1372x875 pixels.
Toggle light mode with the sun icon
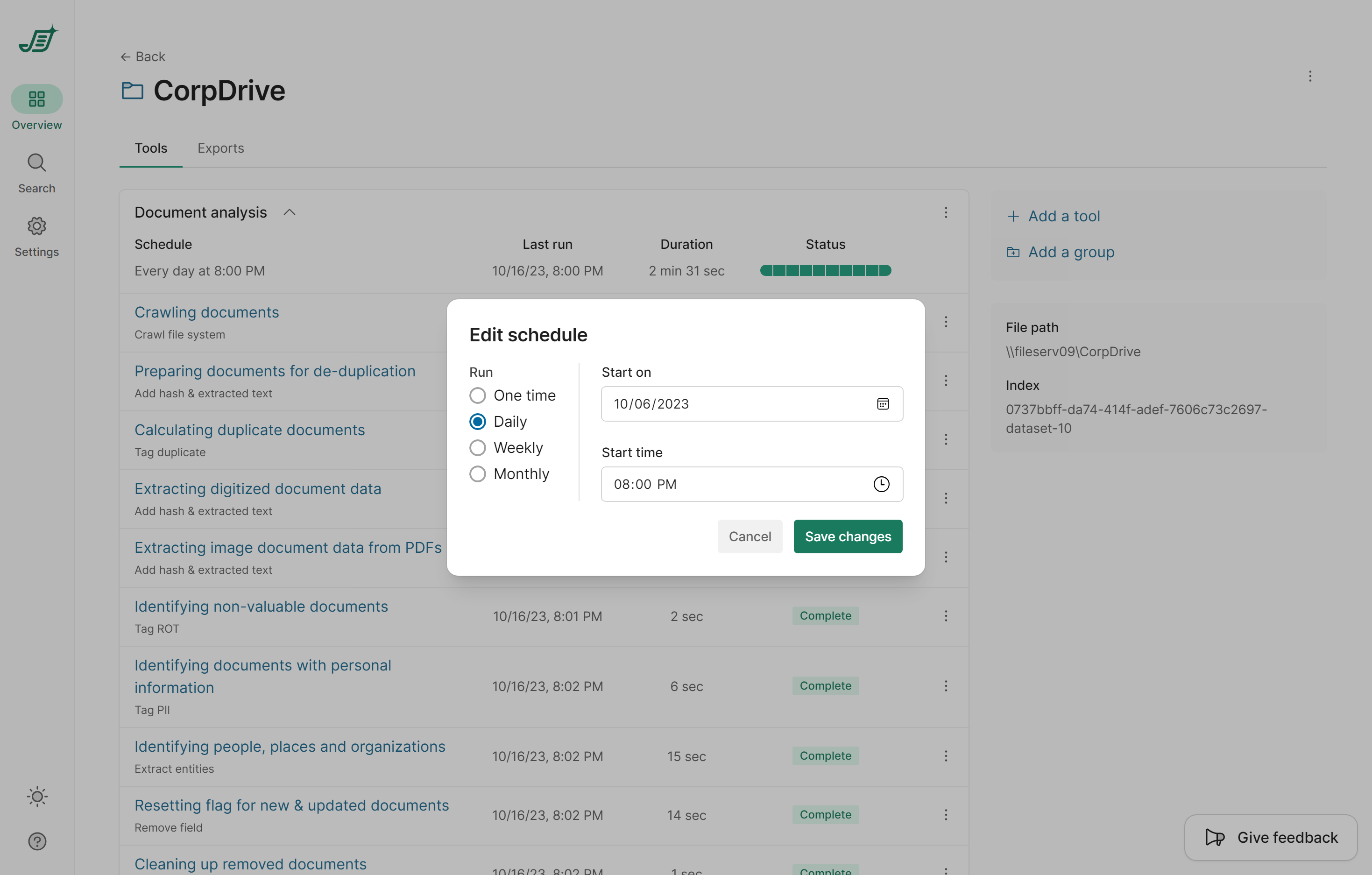tap(36, 797)
